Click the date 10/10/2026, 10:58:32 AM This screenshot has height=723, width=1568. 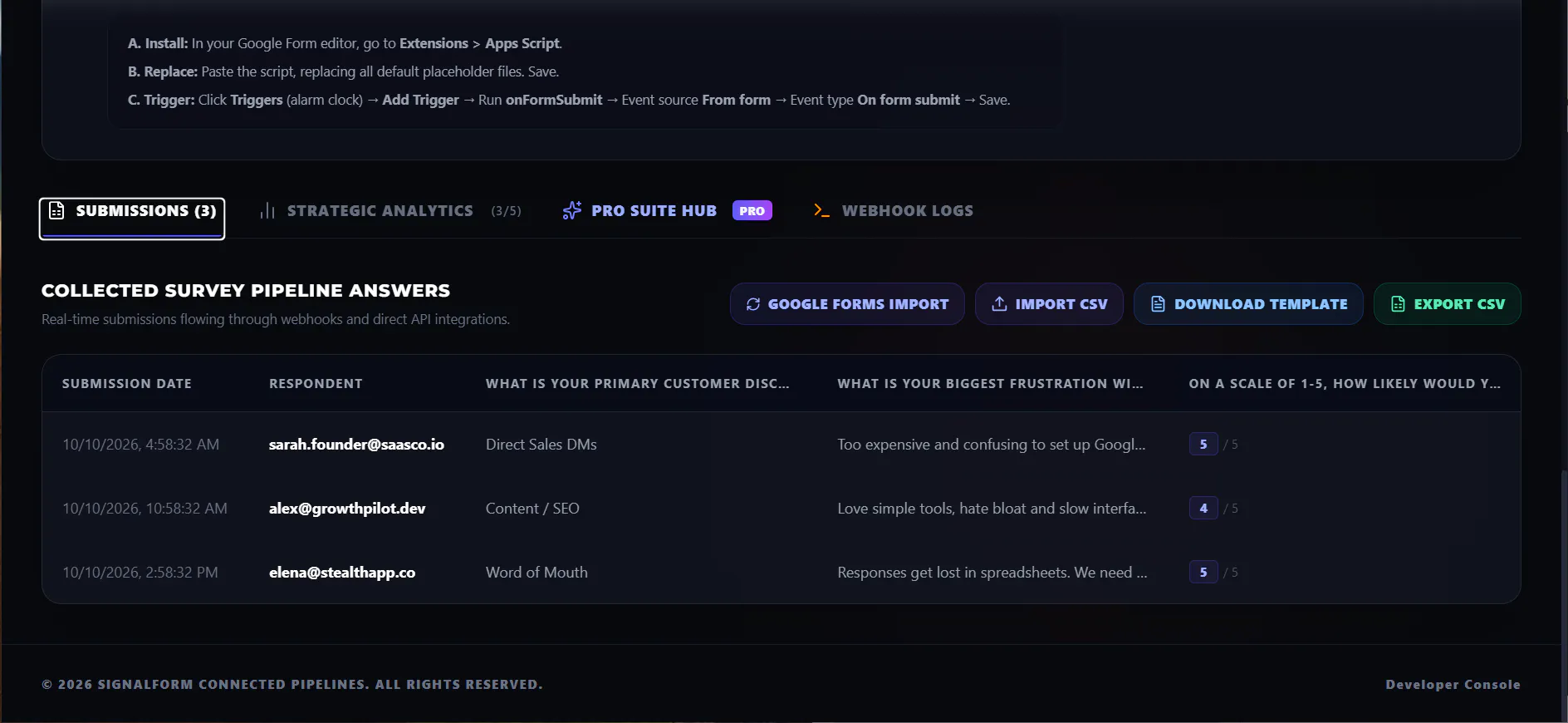click(145, 509)
